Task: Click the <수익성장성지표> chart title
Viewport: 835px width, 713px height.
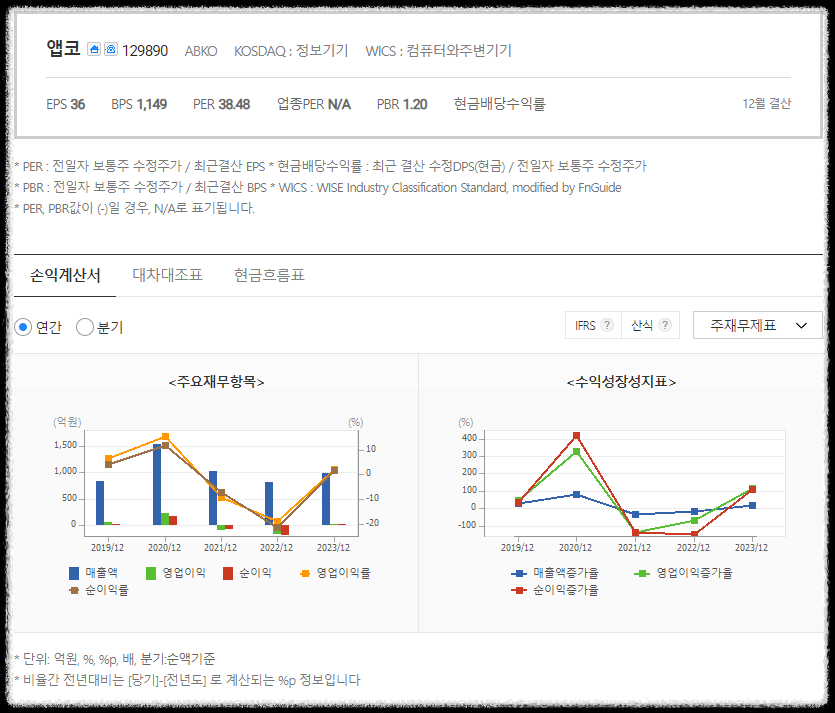Action: tap(621, 382)
